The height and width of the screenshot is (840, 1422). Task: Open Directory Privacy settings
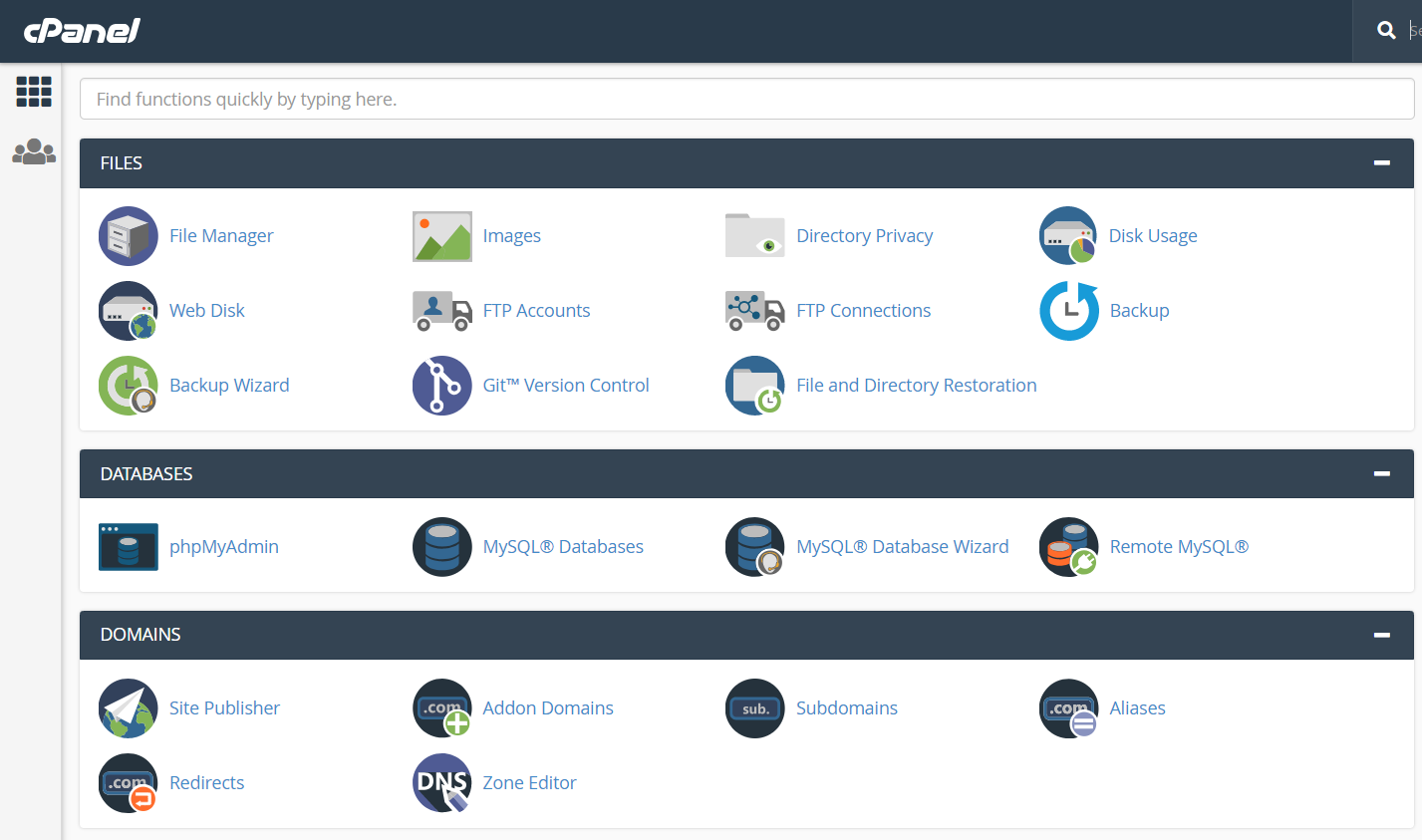864,235
